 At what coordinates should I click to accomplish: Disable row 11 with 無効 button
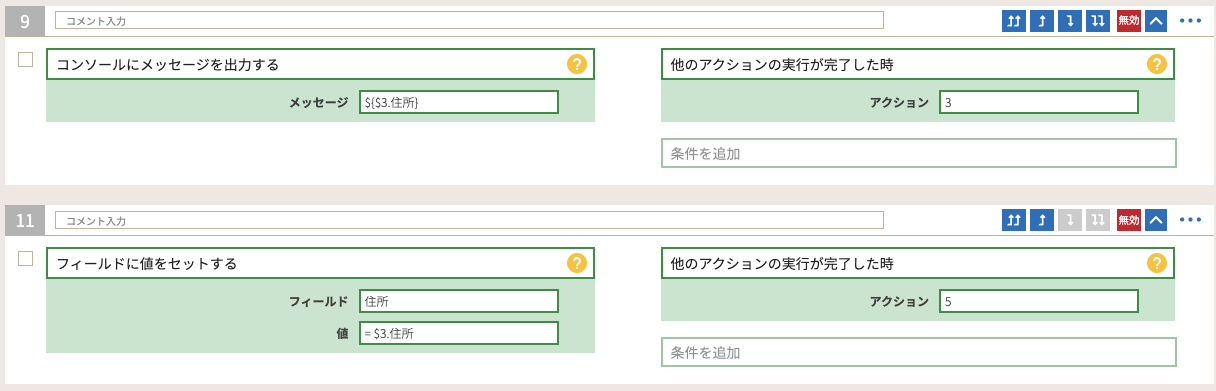pos(1129,220)
